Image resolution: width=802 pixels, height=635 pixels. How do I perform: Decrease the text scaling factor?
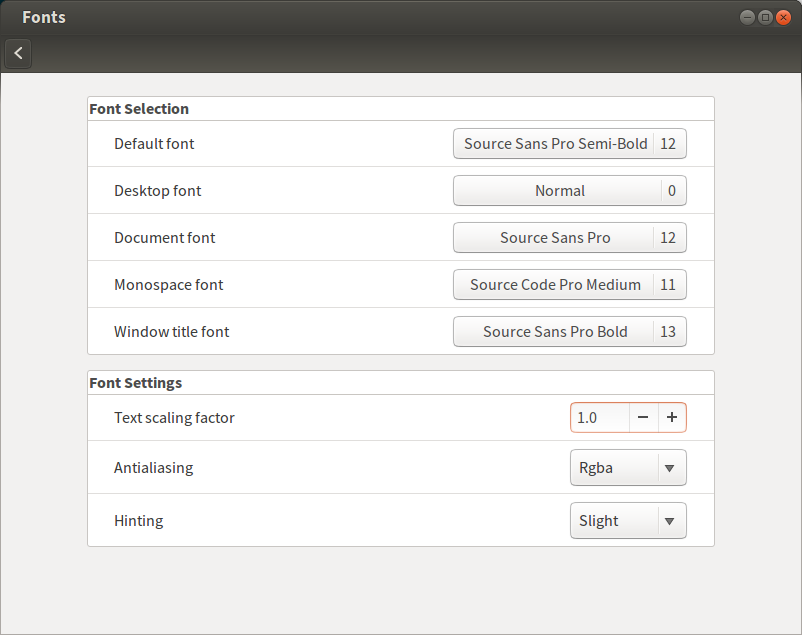click(x=643, y=418)
